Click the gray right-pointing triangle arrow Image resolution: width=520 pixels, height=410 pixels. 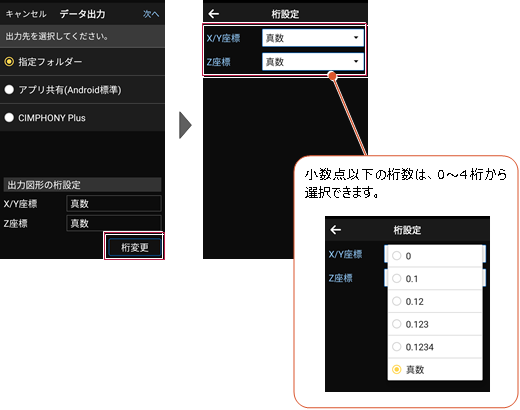185,125
